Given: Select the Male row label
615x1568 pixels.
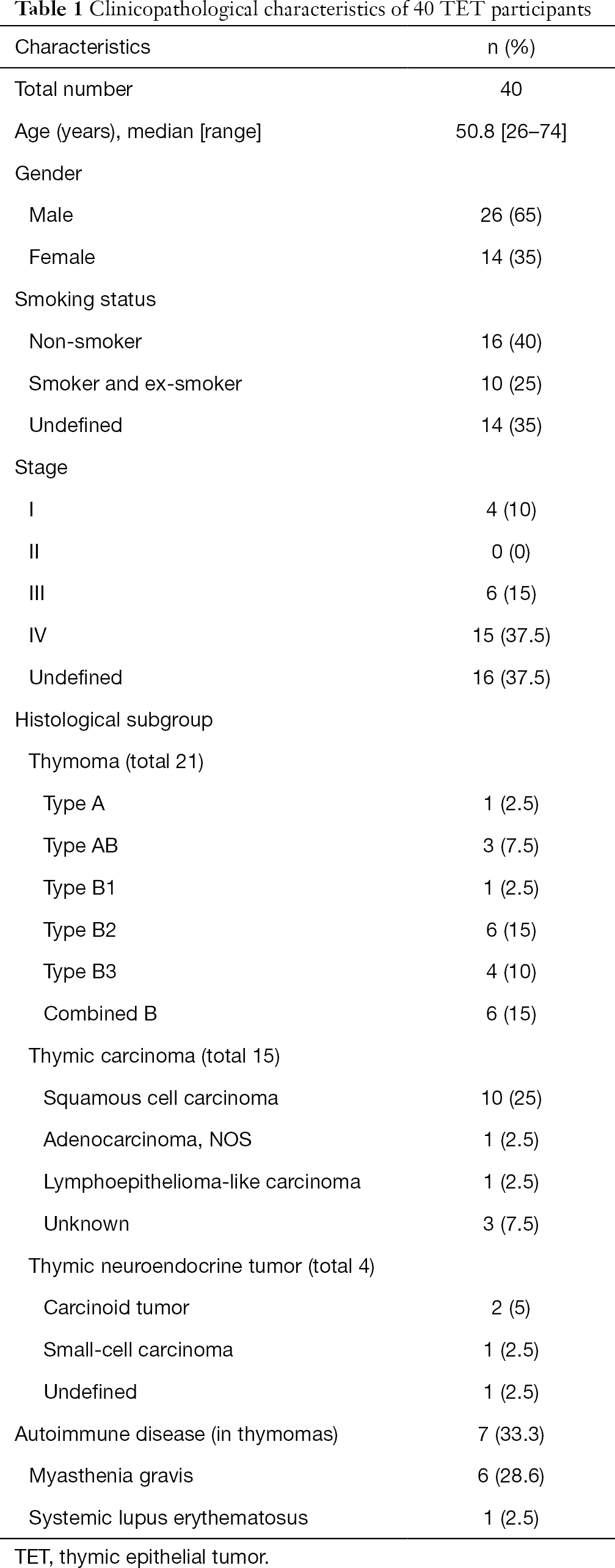Looking at the screenshot, I should (51, 215).
